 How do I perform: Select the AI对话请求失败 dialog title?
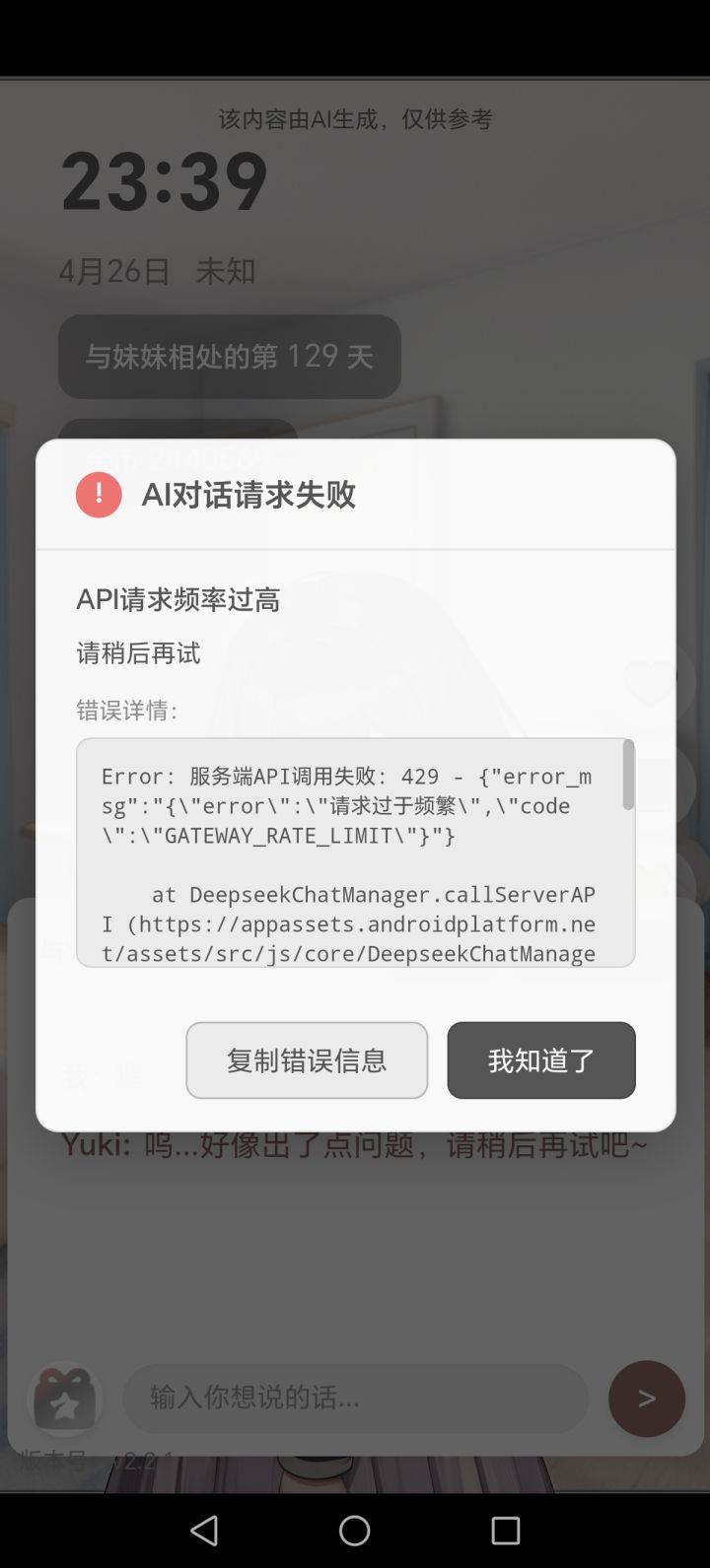(x=248, y=495)
